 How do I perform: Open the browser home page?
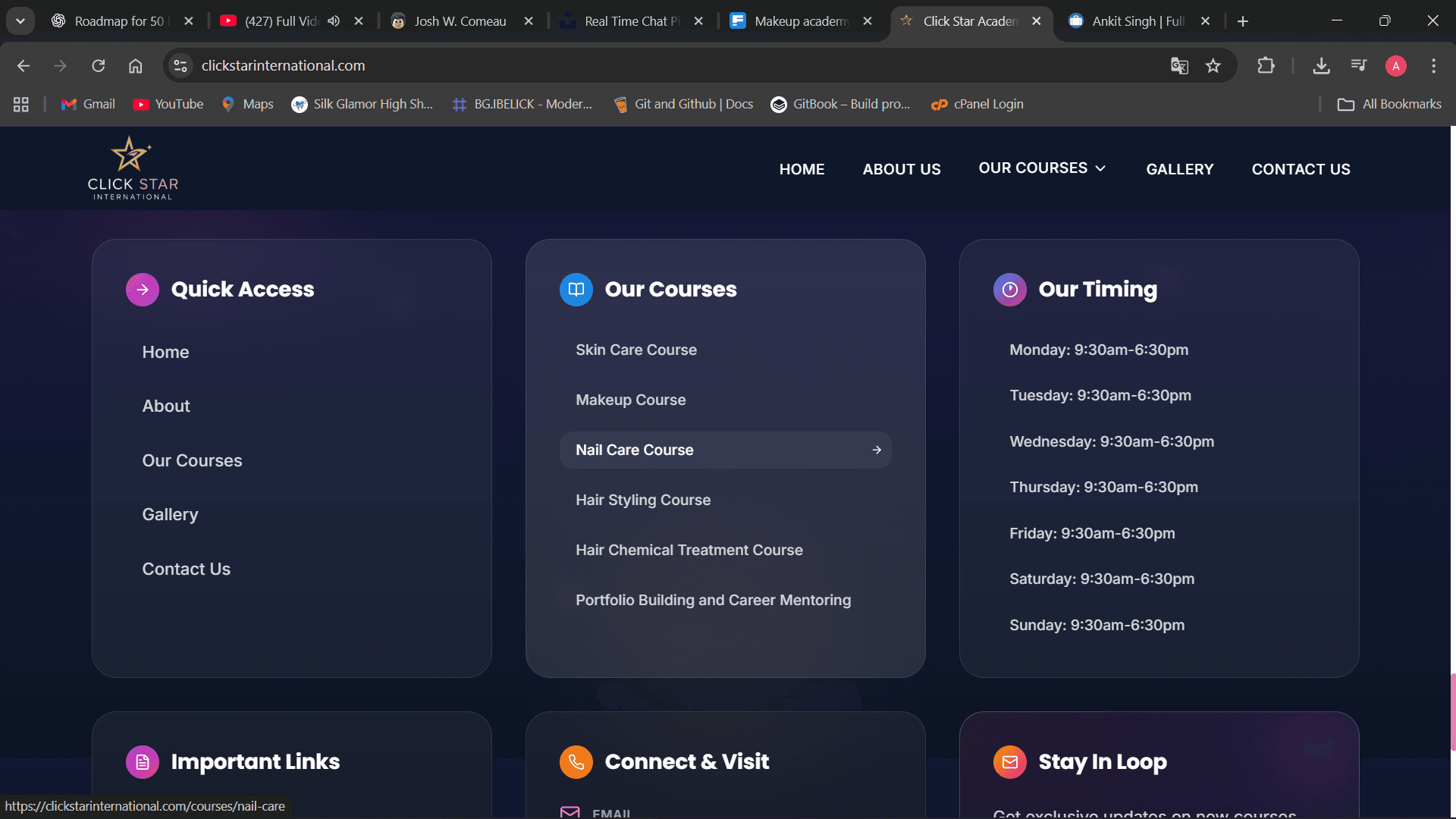point(136,66)
